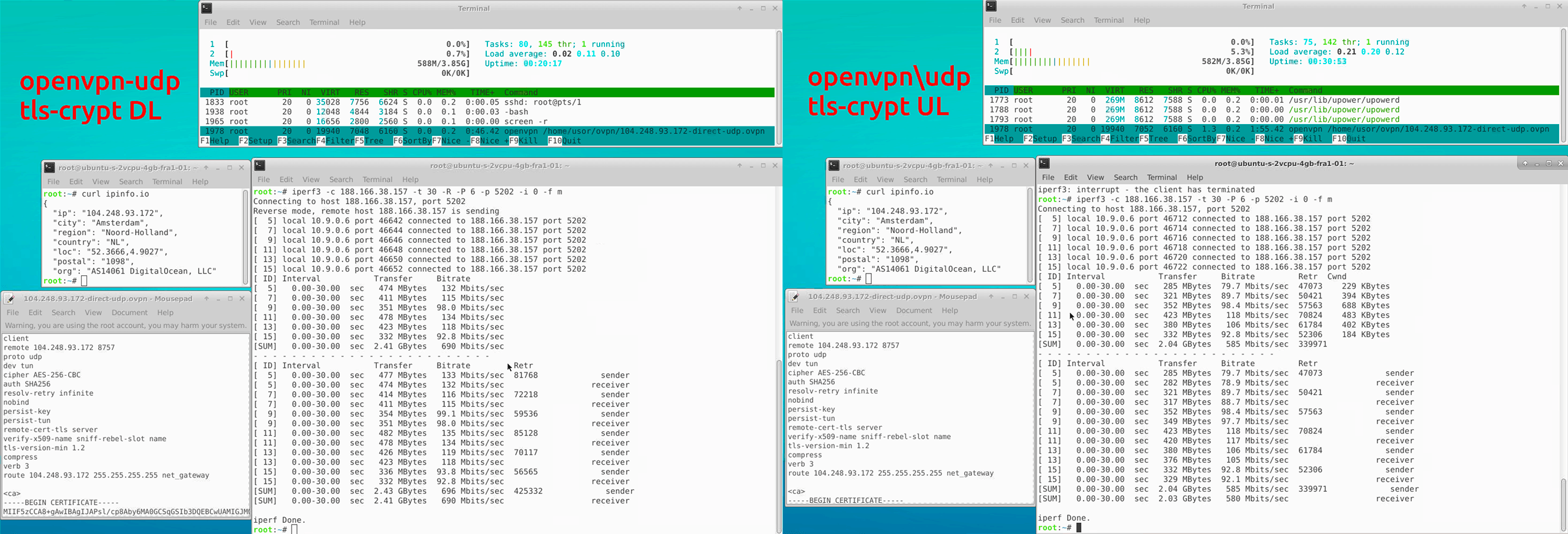Open the Edit menu in the UL-side iperf3 terminal
Image resolution: width=1568 pixels, height=534 pixels.
click(1070, 177)
